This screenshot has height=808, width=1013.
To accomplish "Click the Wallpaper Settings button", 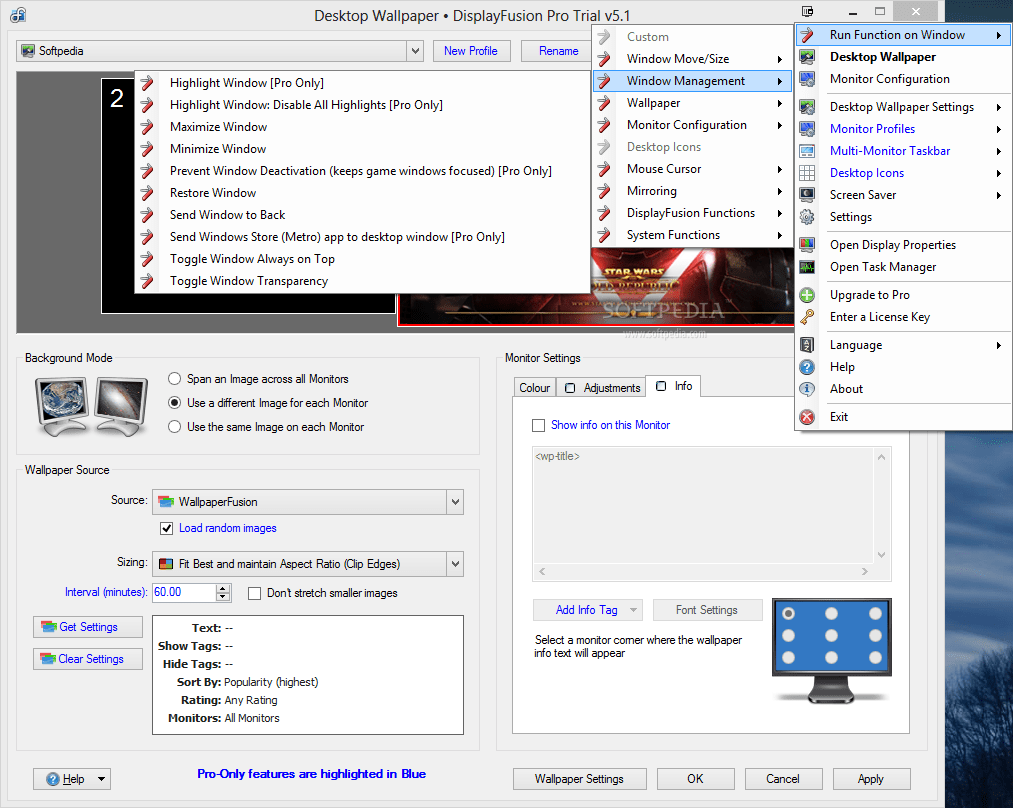I will click(x=579, y=778).
